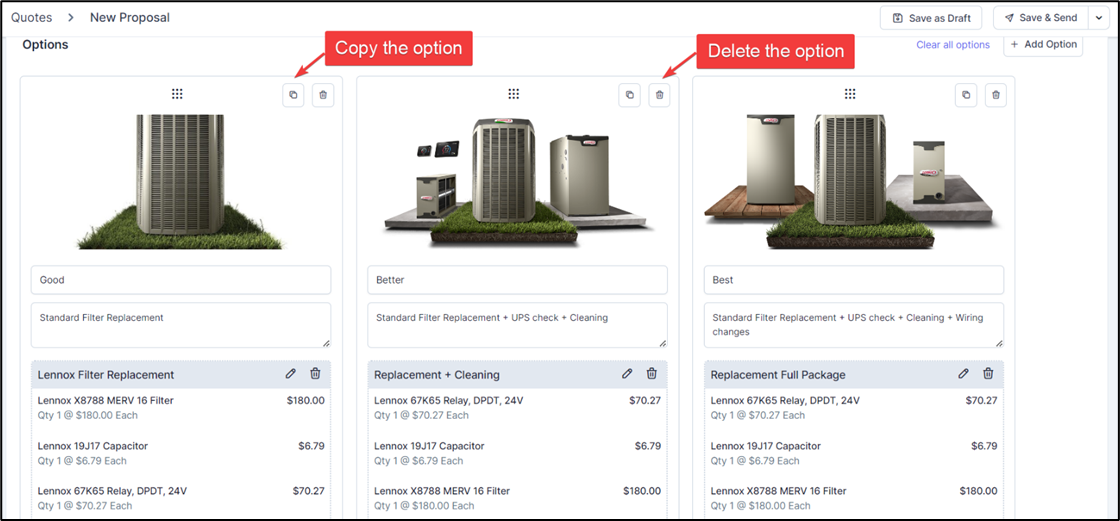Click the Best option name field
Image resolution: width=1120 pixels, height=521 pixels.
coord(854,280)
